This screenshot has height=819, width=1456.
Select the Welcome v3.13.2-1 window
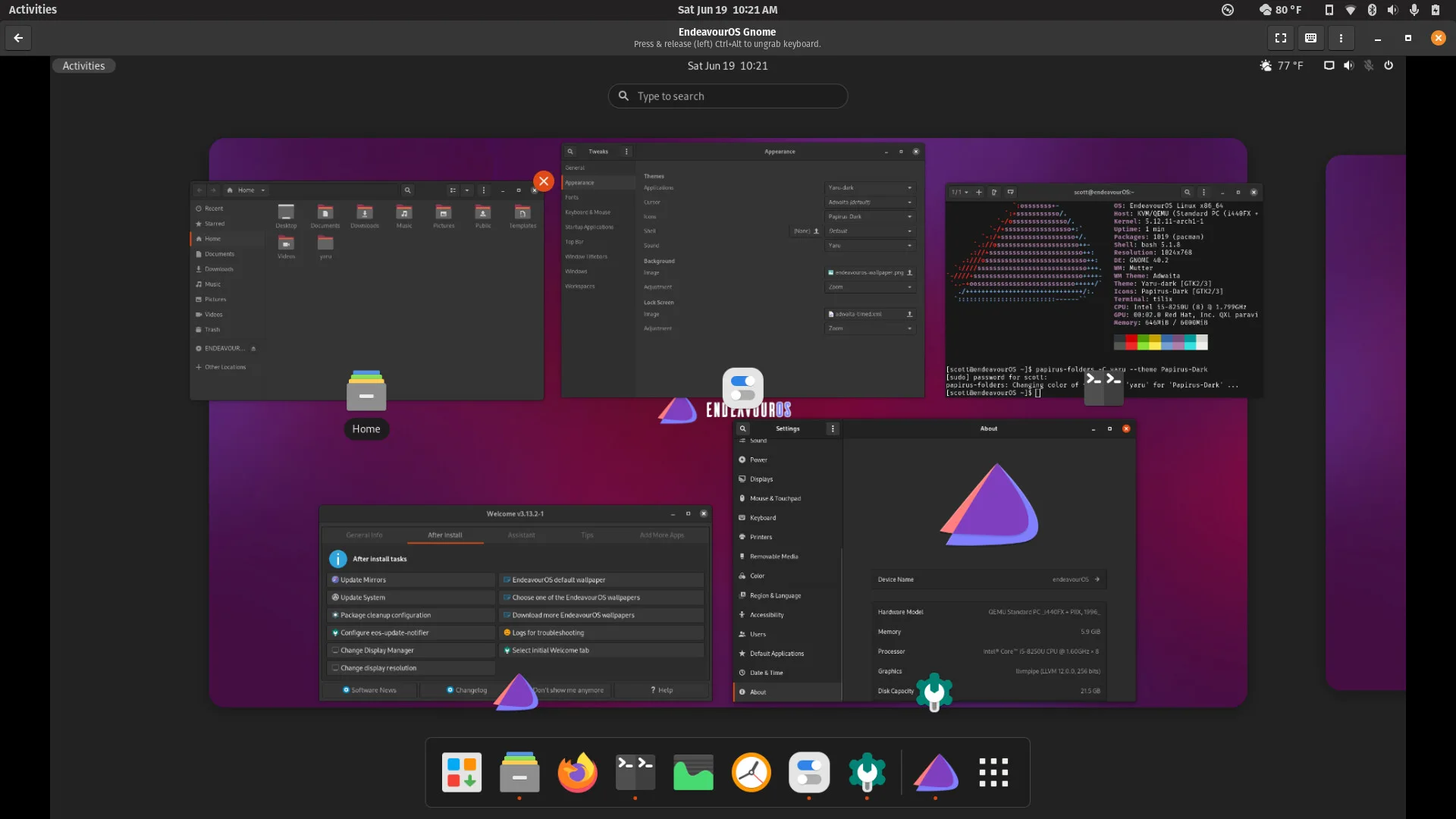[x=515, y=603]
